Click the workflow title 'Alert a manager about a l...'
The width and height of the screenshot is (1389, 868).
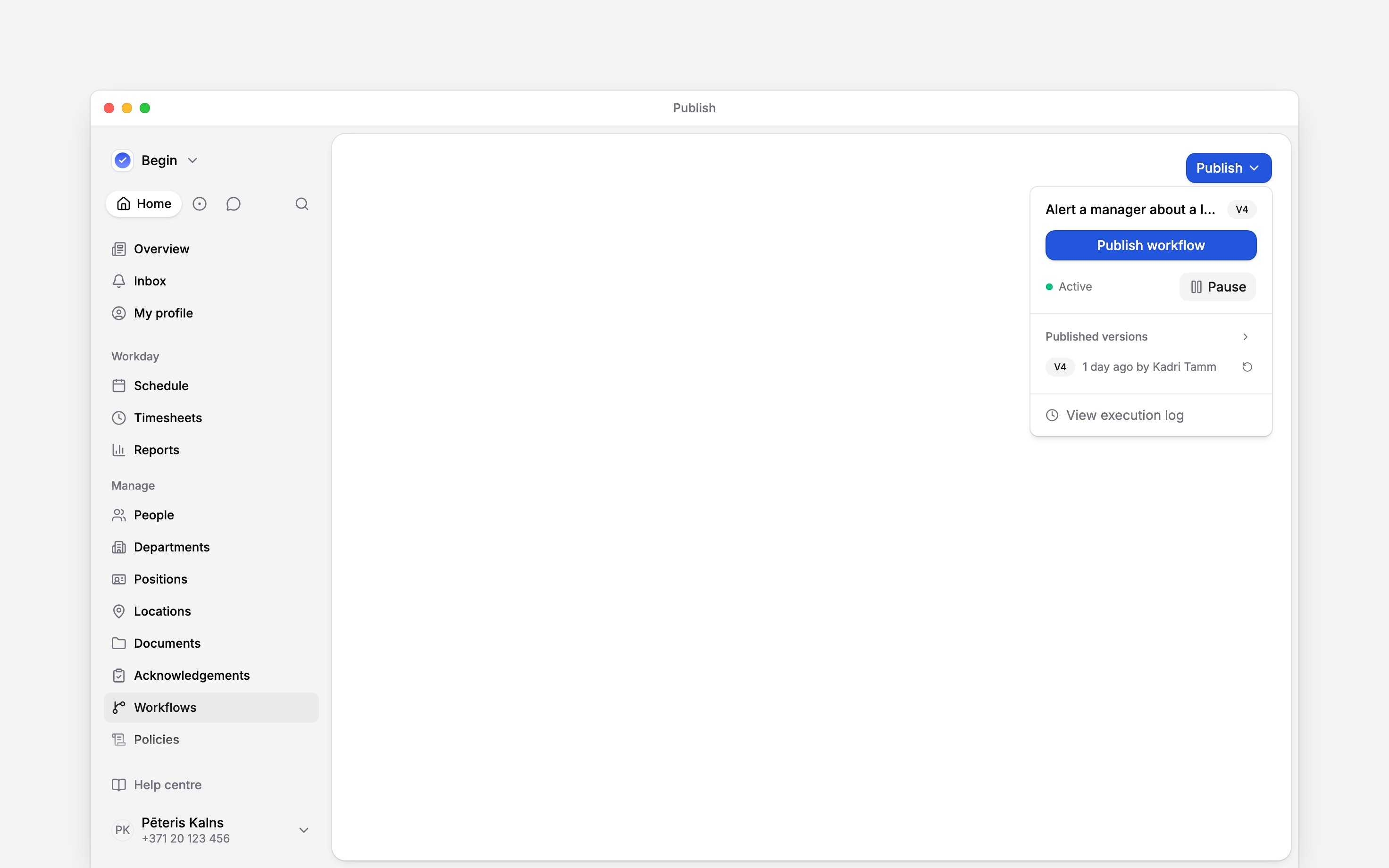click(x=1130, y=209)
